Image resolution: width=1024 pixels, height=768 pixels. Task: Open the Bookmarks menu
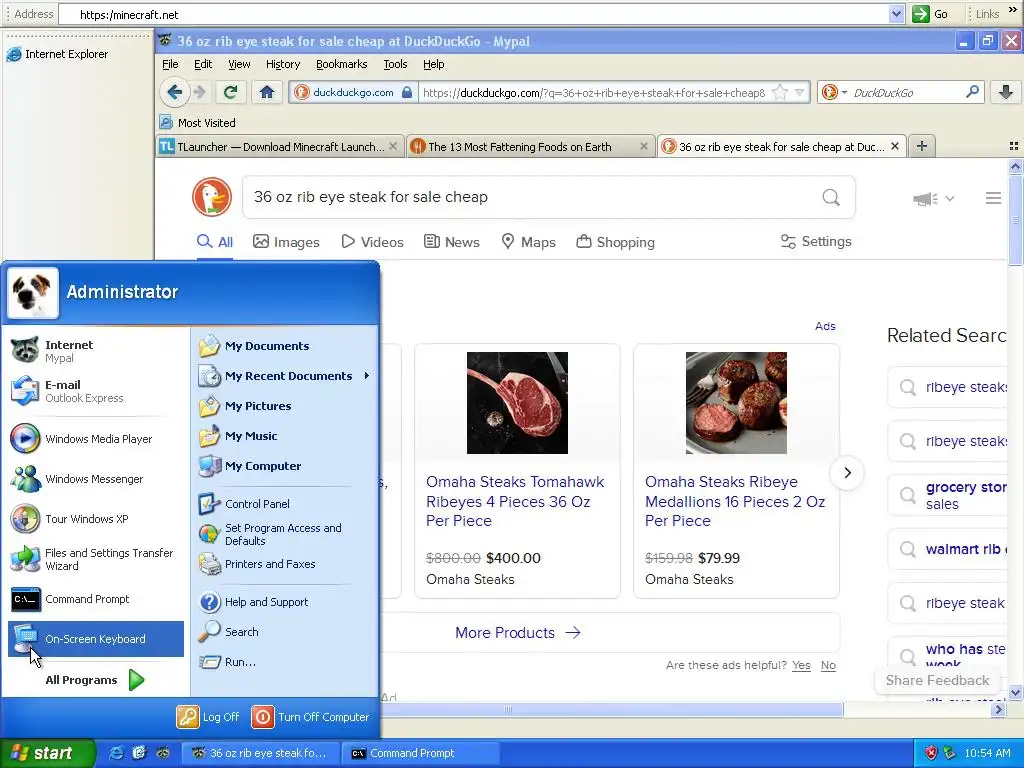point(342,64)
